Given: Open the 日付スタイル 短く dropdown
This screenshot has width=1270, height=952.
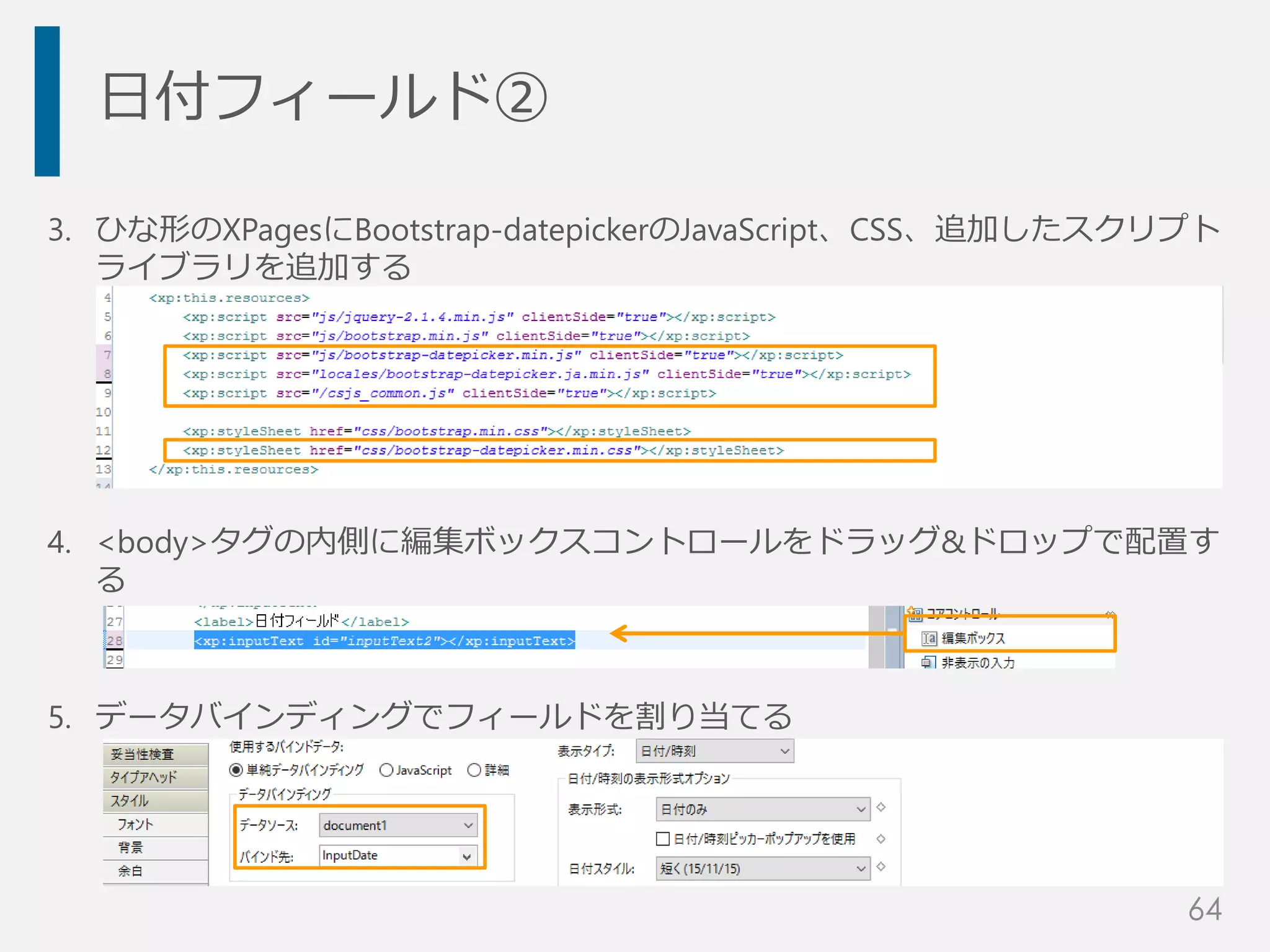Looking at the screenshot, I should pos(763,869).
